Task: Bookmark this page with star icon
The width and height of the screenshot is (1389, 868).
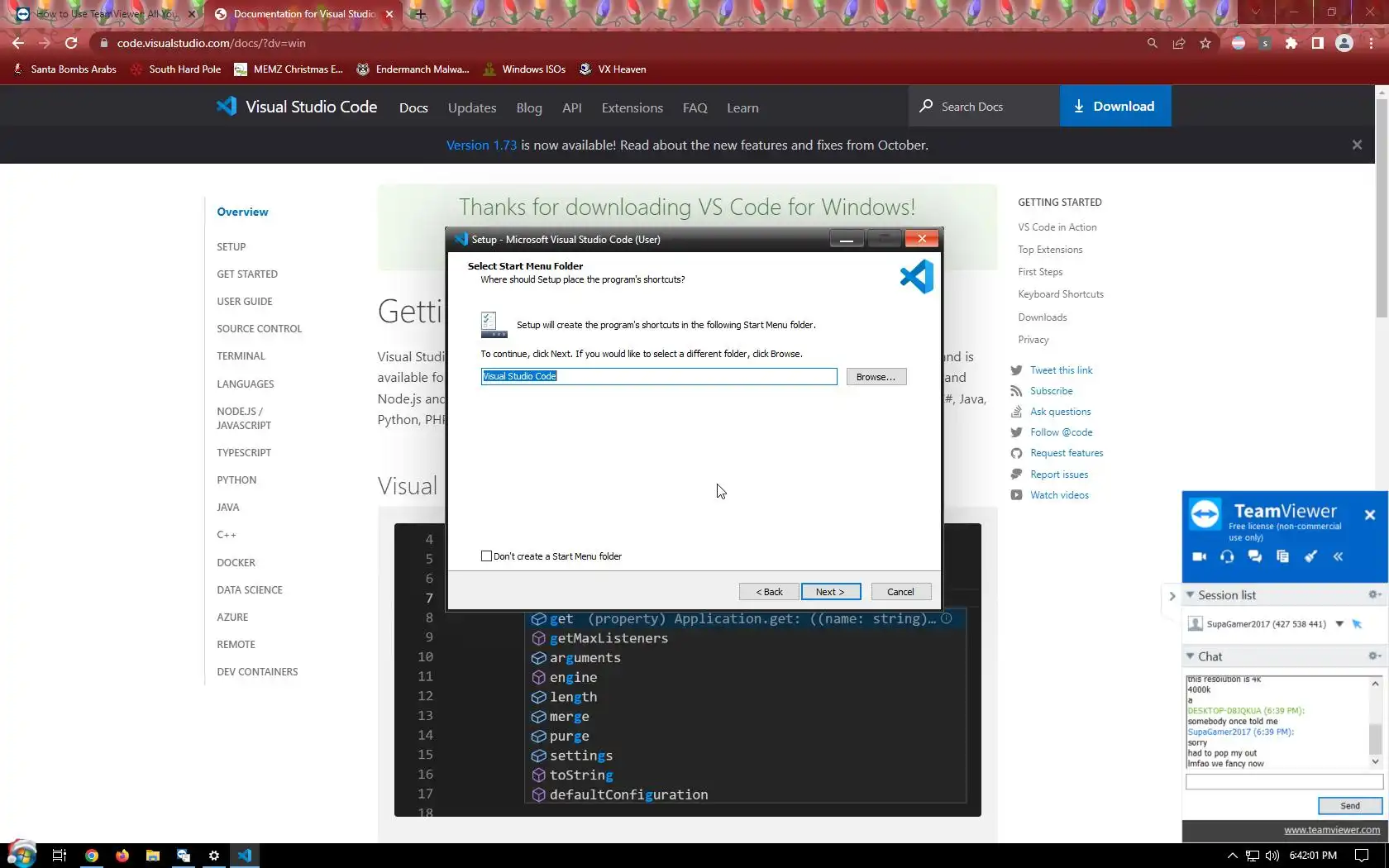Action: point(1205,43)
